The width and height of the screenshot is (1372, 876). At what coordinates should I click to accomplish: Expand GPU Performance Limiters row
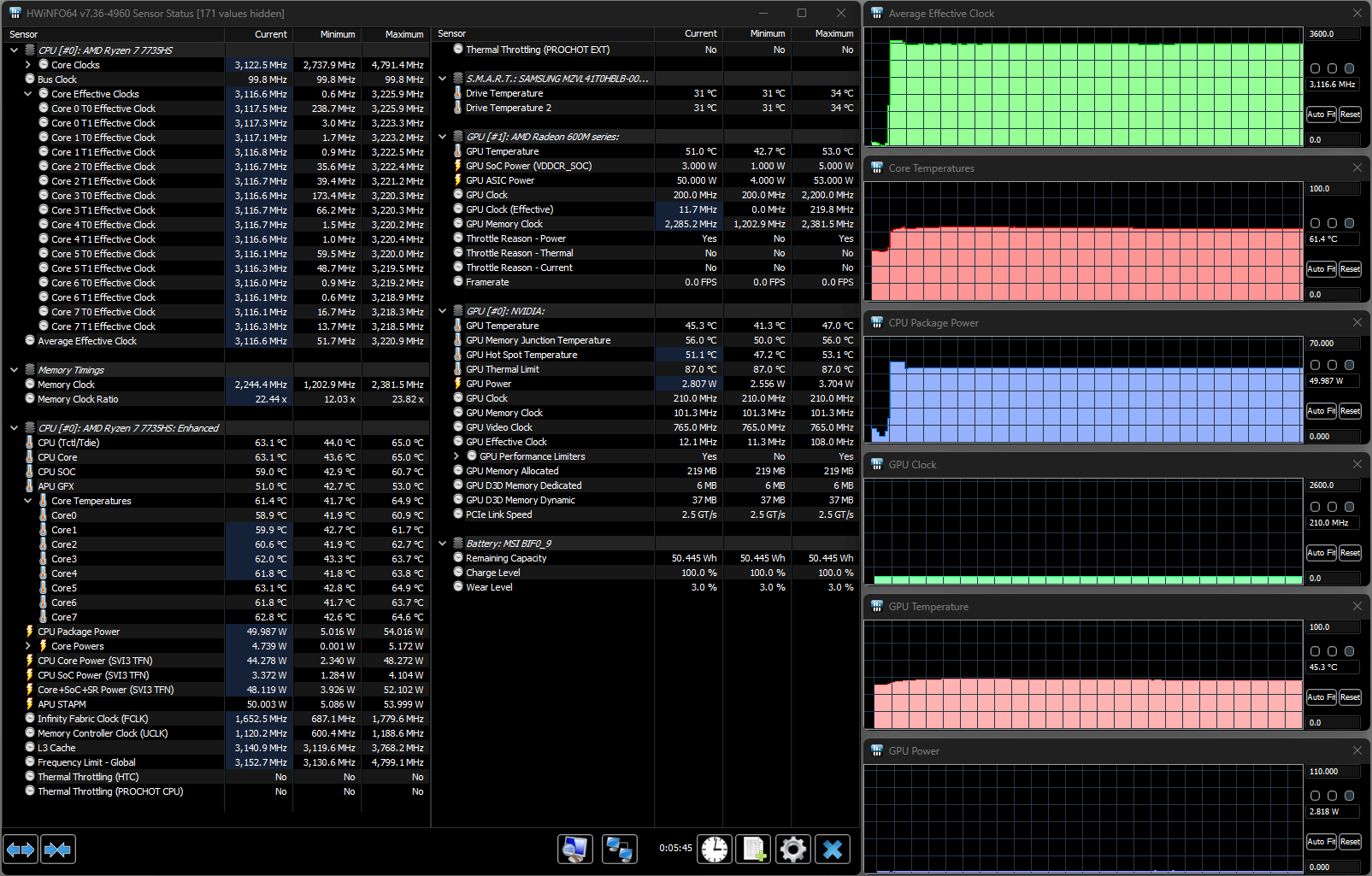[x=456, y=456]
